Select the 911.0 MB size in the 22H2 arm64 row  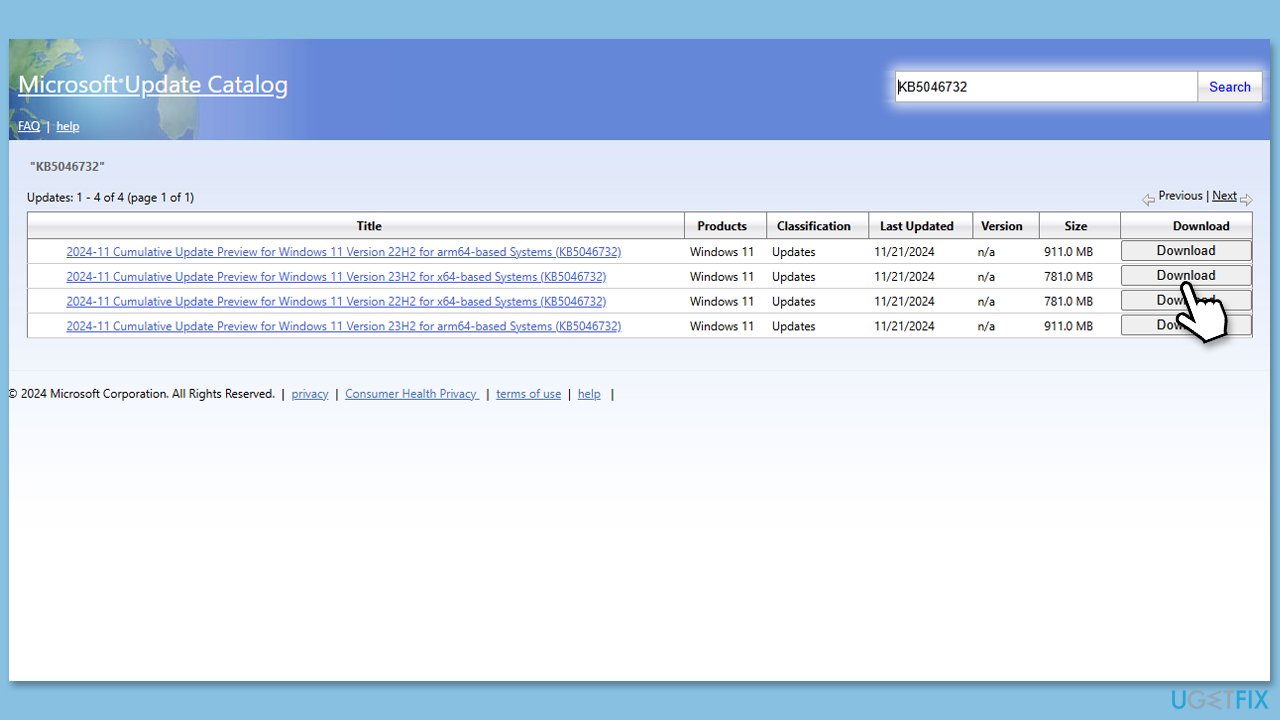click(1069, 252)
